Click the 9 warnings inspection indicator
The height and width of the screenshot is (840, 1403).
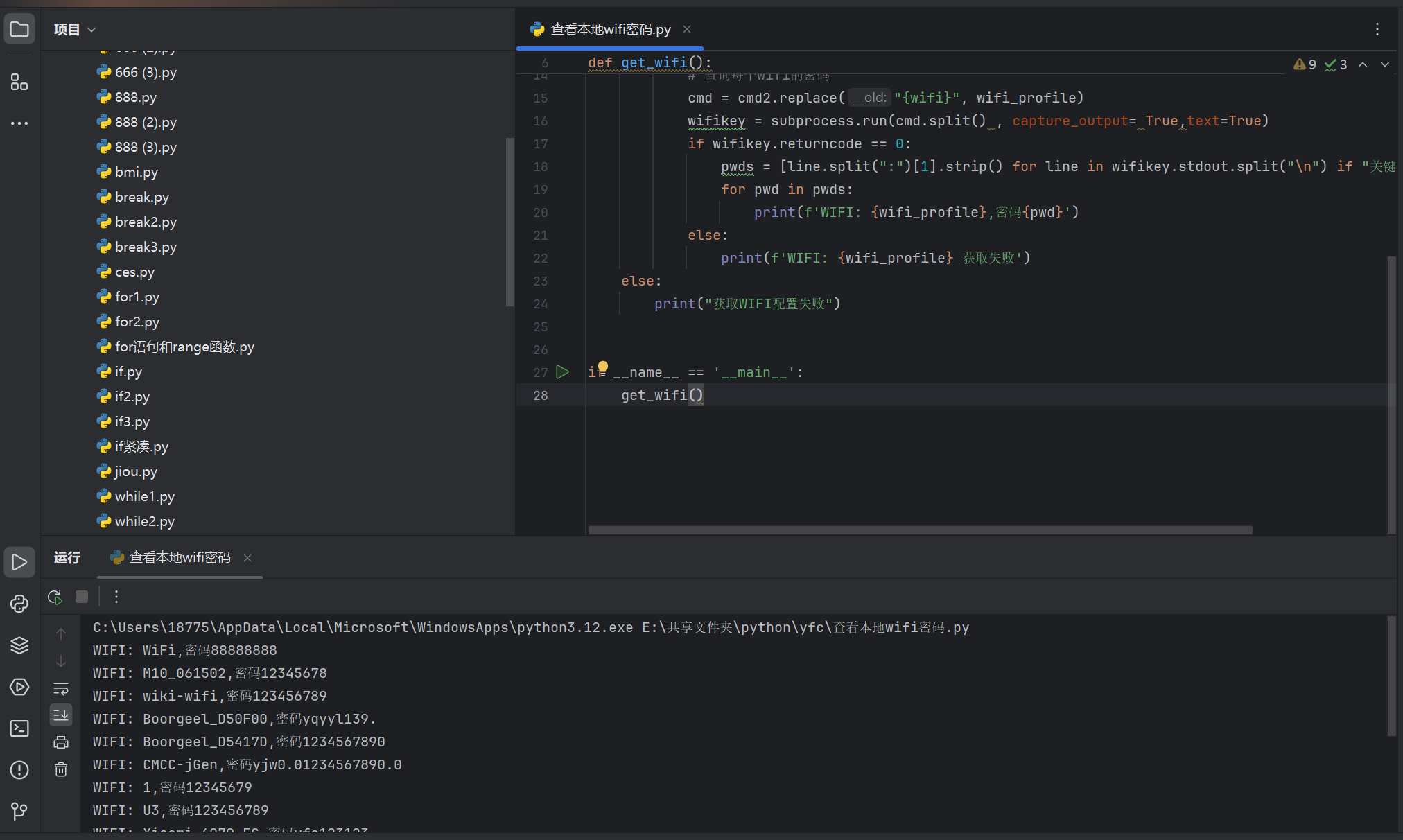pos(1305,64)
